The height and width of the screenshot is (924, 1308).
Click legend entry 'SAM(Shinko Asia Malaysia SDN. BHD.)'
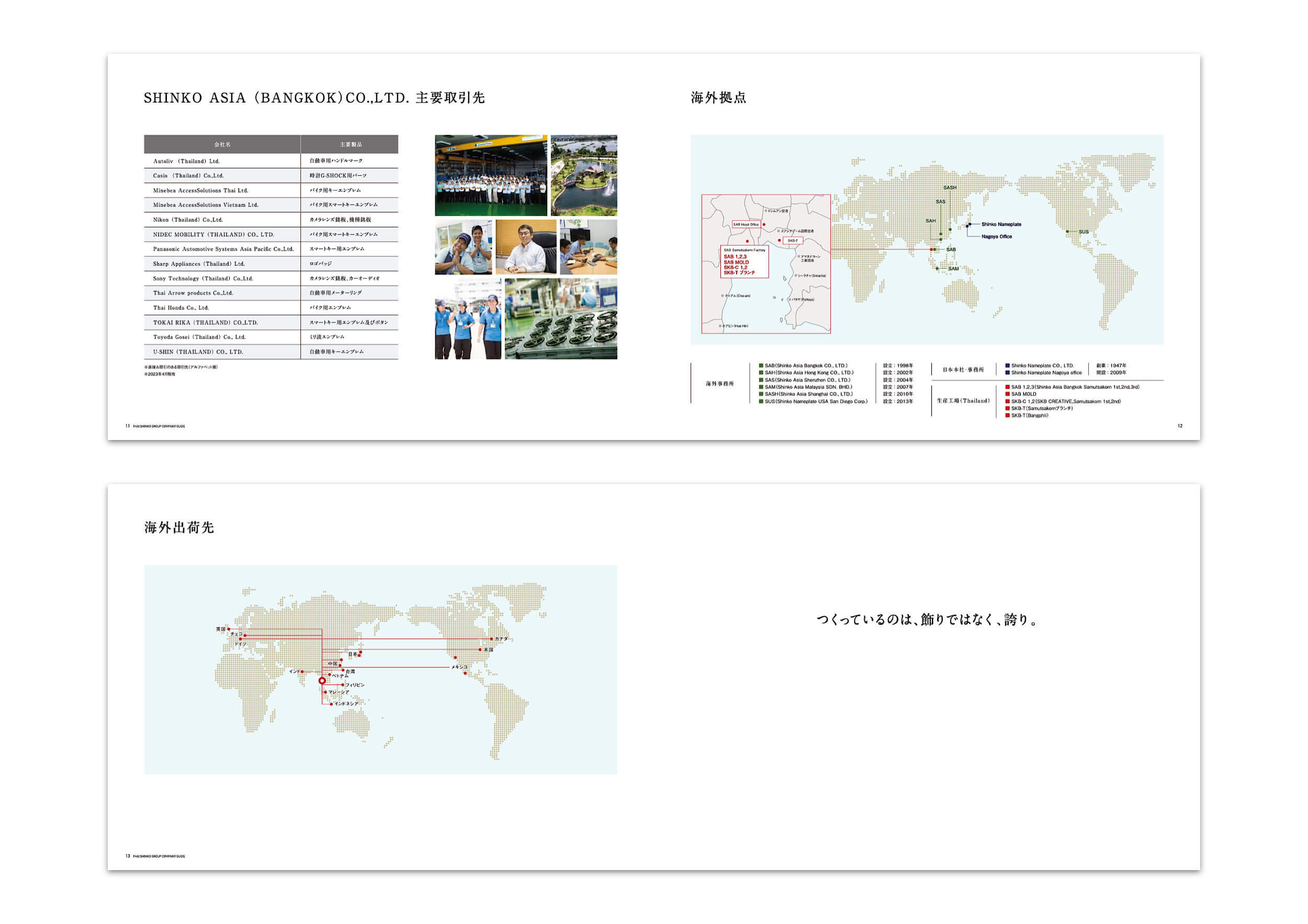point(806,387)
